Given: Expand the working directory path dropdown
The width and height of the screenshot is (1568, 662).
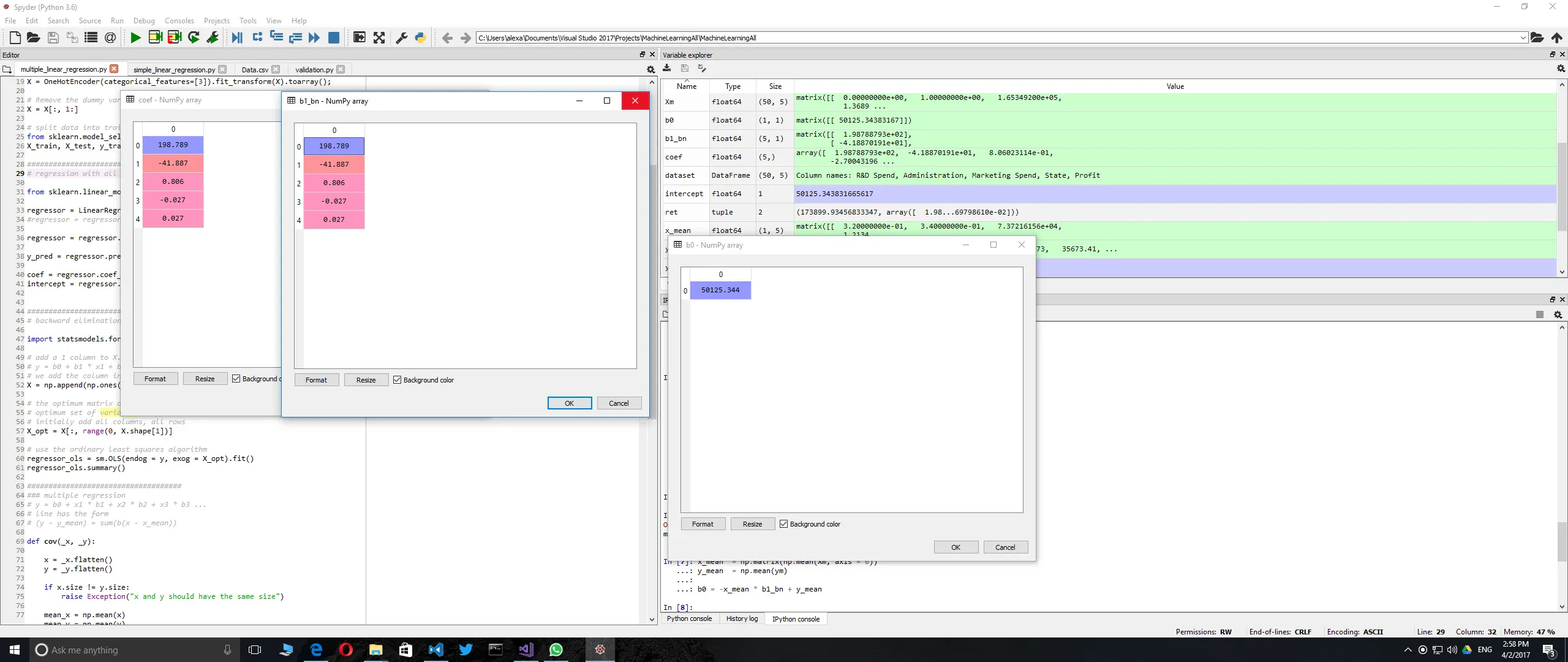Looking at the screenshot, I should coord(1523,38).
